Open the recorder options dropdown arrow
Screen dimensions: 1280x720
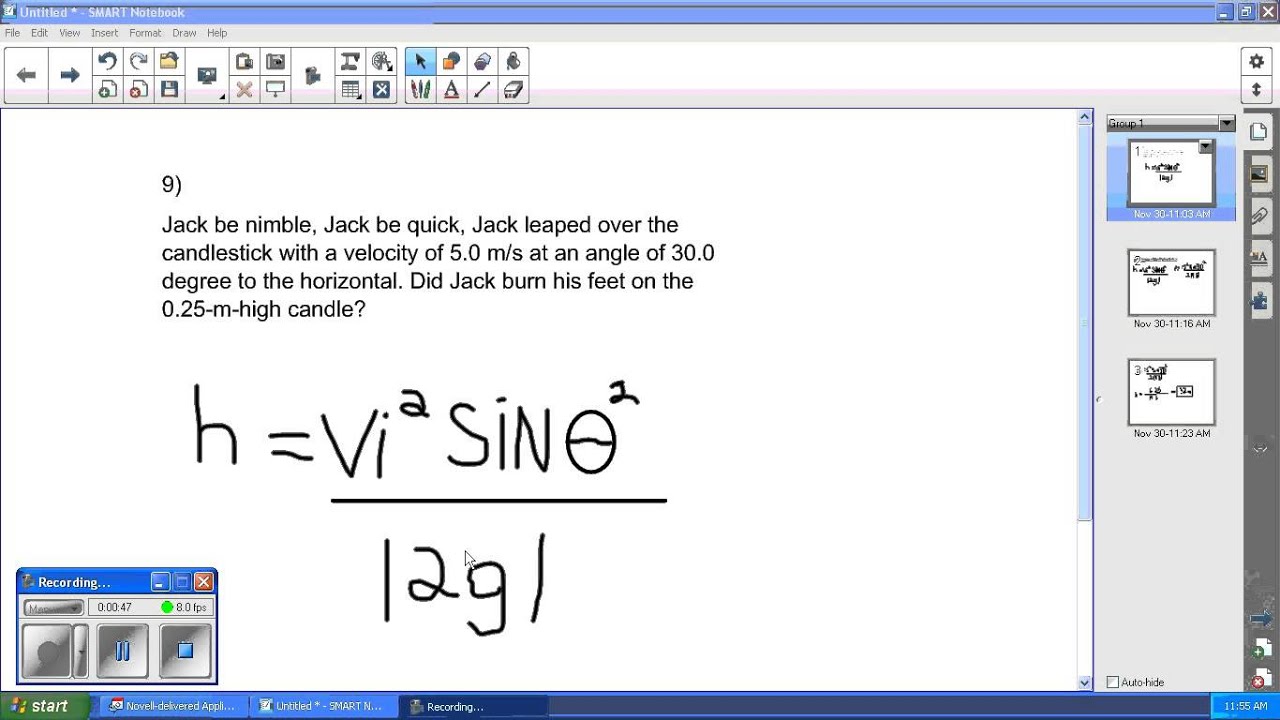coord(81,651)
